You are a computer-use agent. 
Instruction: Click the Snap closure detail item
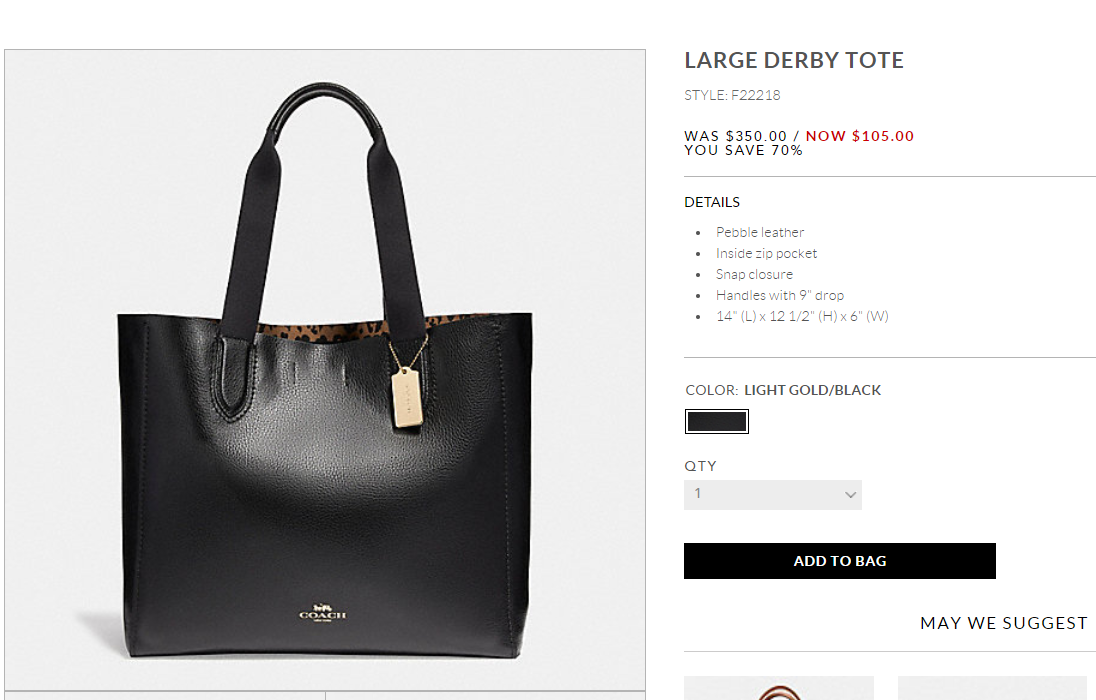pyautogui.click(x=754, y=274)
